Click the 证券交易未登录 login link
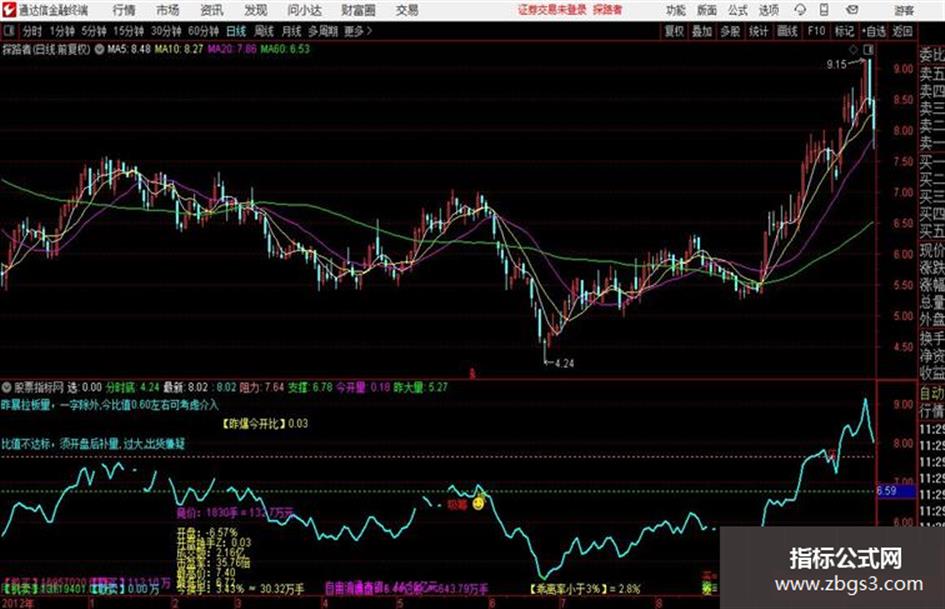 (x=552, y=10)
